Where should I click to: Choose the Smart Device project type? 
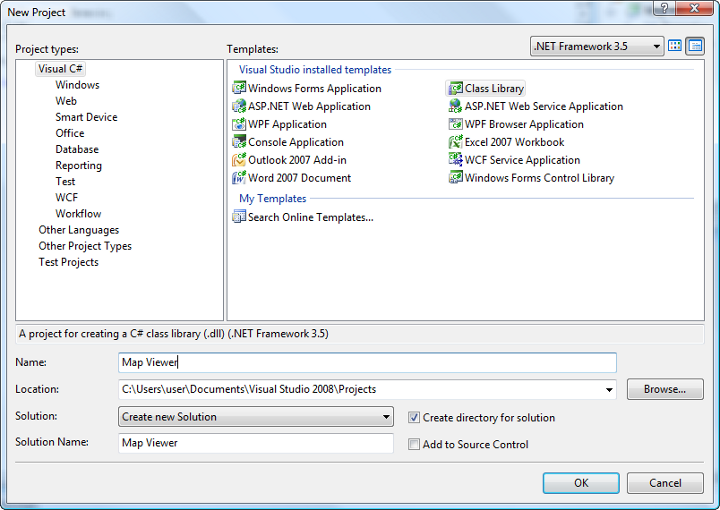[x=86, y=117]
